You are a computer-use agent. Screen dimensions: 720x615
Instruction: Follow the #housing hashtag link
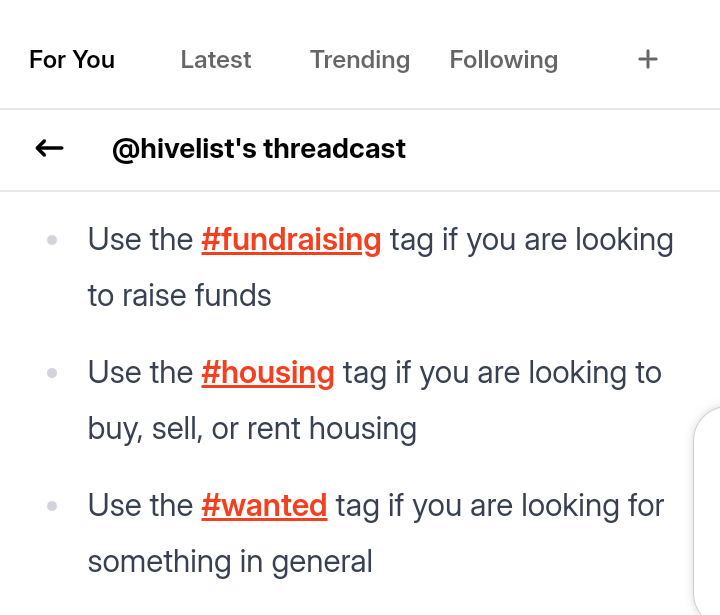point(268,373)
